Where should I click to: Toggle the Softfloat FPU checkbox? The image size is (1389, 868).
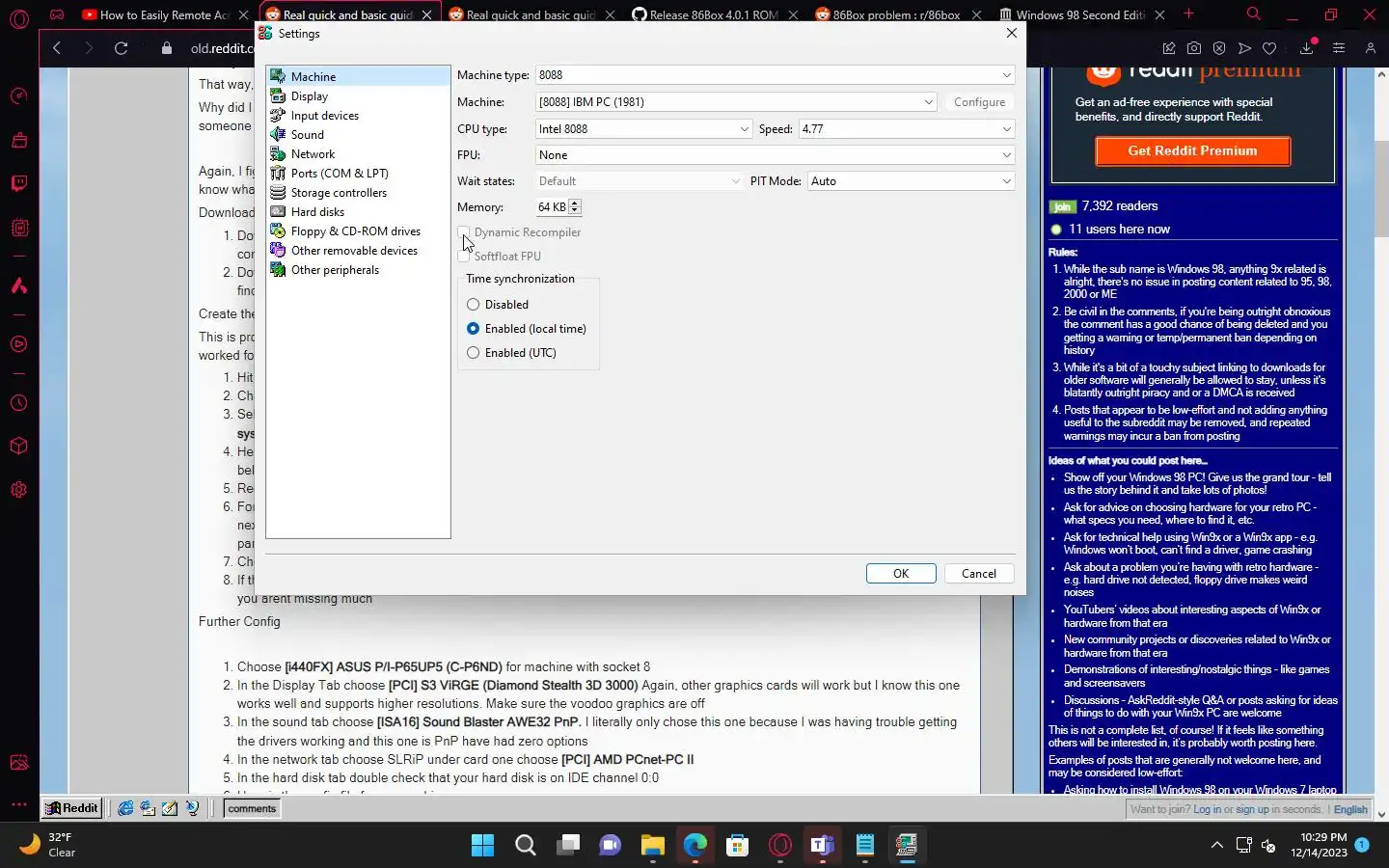click(464, 257)
